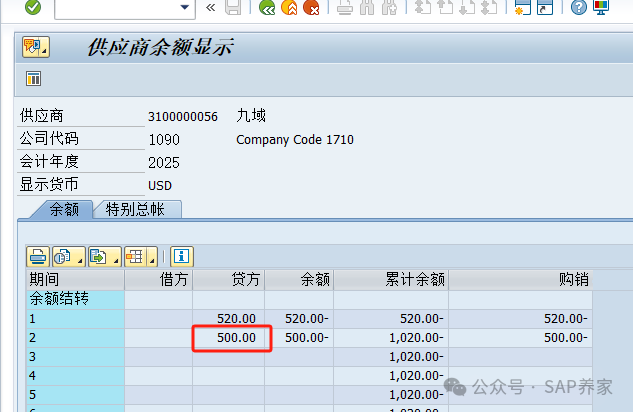Go to Next Page icon
The height and width of the screenshot is (412, 633).
pos(467,7)
